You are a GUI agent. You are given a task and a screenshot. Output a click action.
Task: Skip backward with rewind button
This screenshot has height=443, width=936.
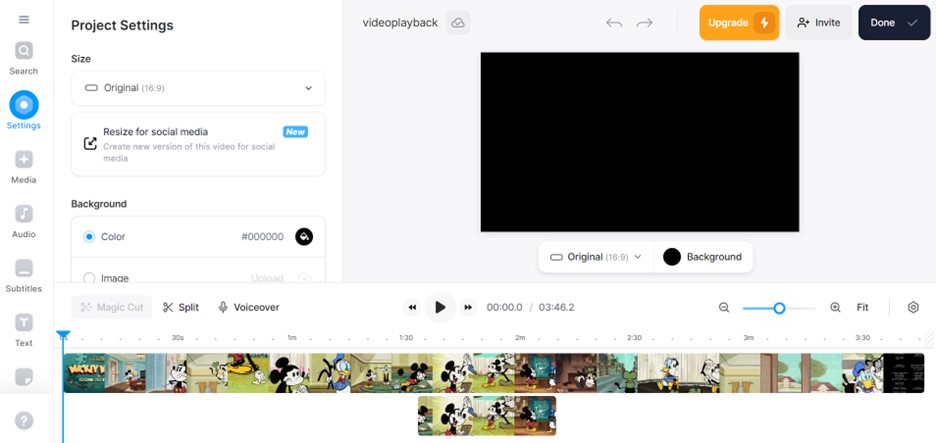pyautogui.click(x=412, y=307)
